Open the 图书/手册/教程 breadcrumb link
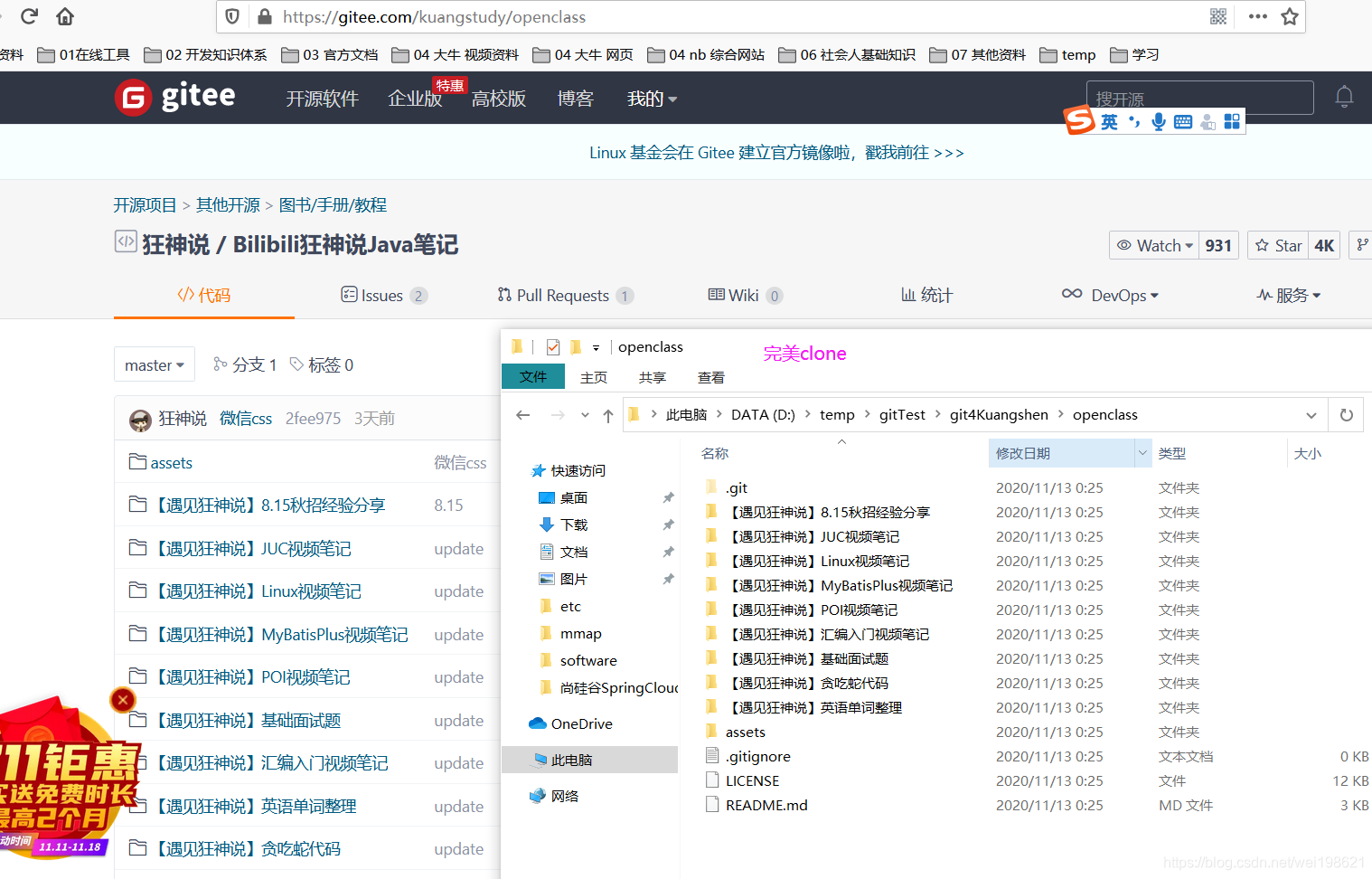The width and height of the screenshot is (1372, 879). [x=333, y=205]
